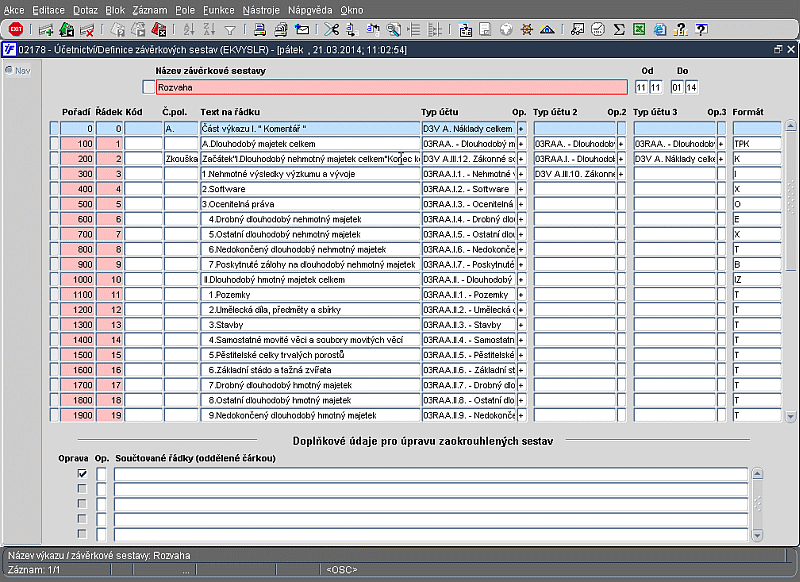The width and height of the screenshot is (800, 582).
Task: Restore the inner form window
Action: [778, 49]
